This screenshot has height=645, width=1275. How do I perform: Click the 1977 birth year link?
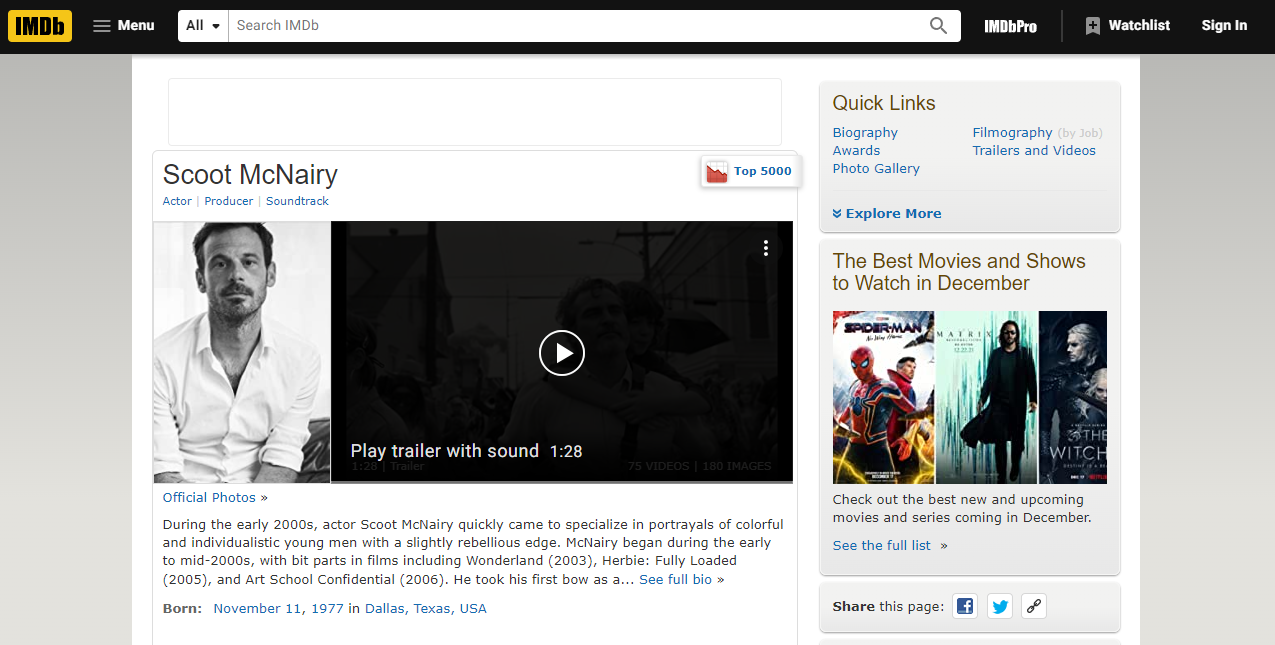click(x=327, y=608)
